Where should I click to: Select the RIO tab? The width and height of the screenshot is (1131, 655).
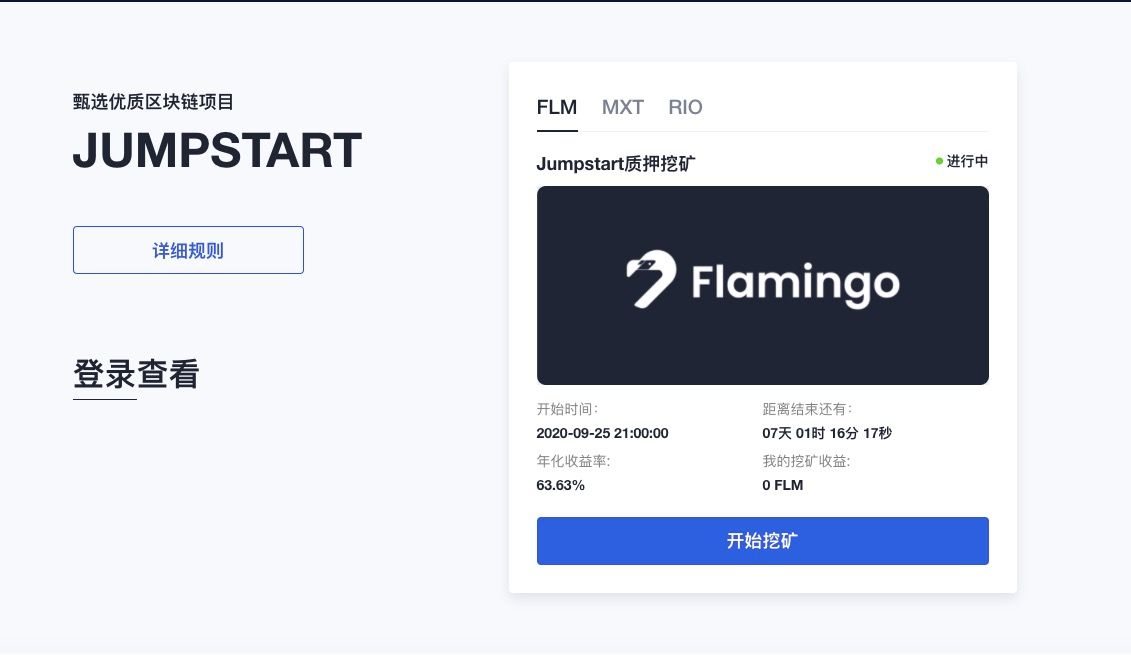tap(685, 107)
